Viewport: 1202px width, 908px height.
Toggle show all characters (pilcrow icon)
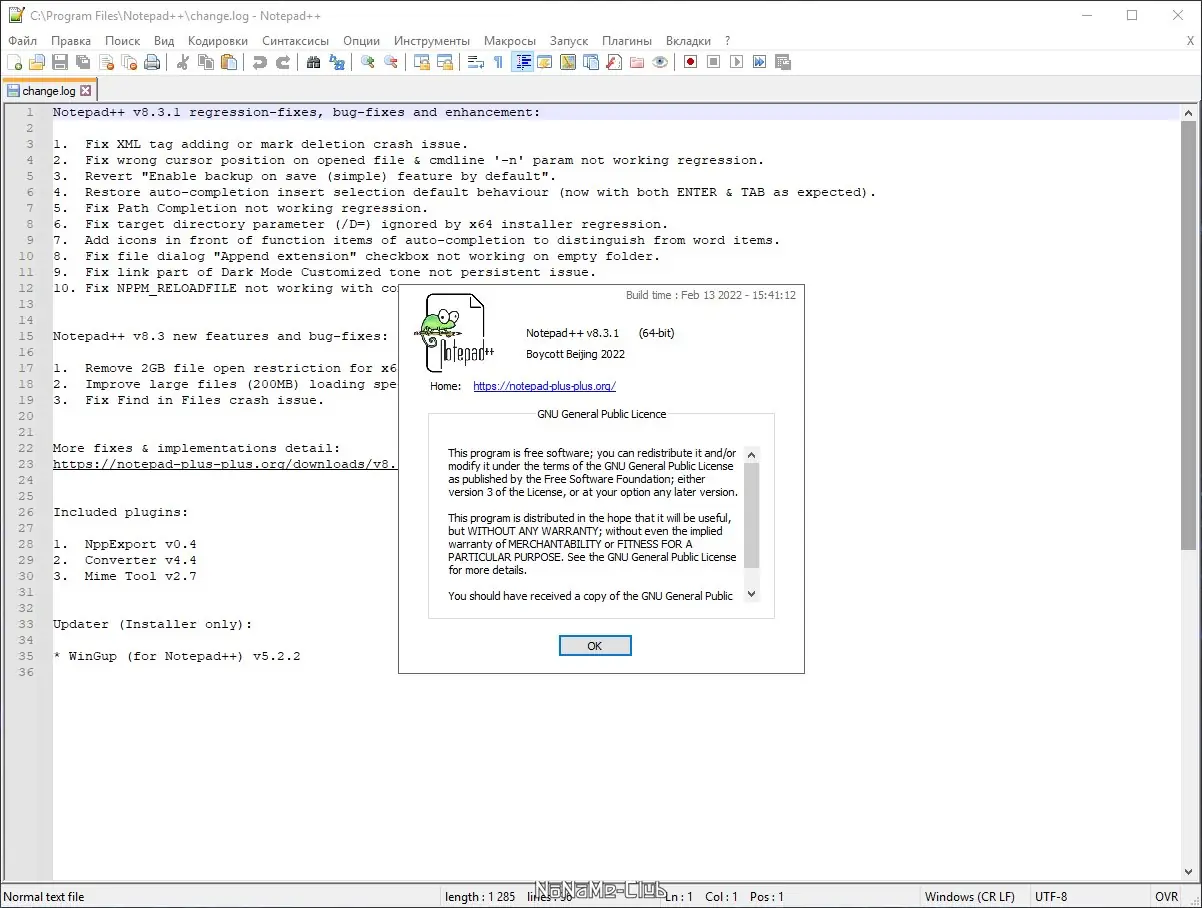[x=499, y=62]
